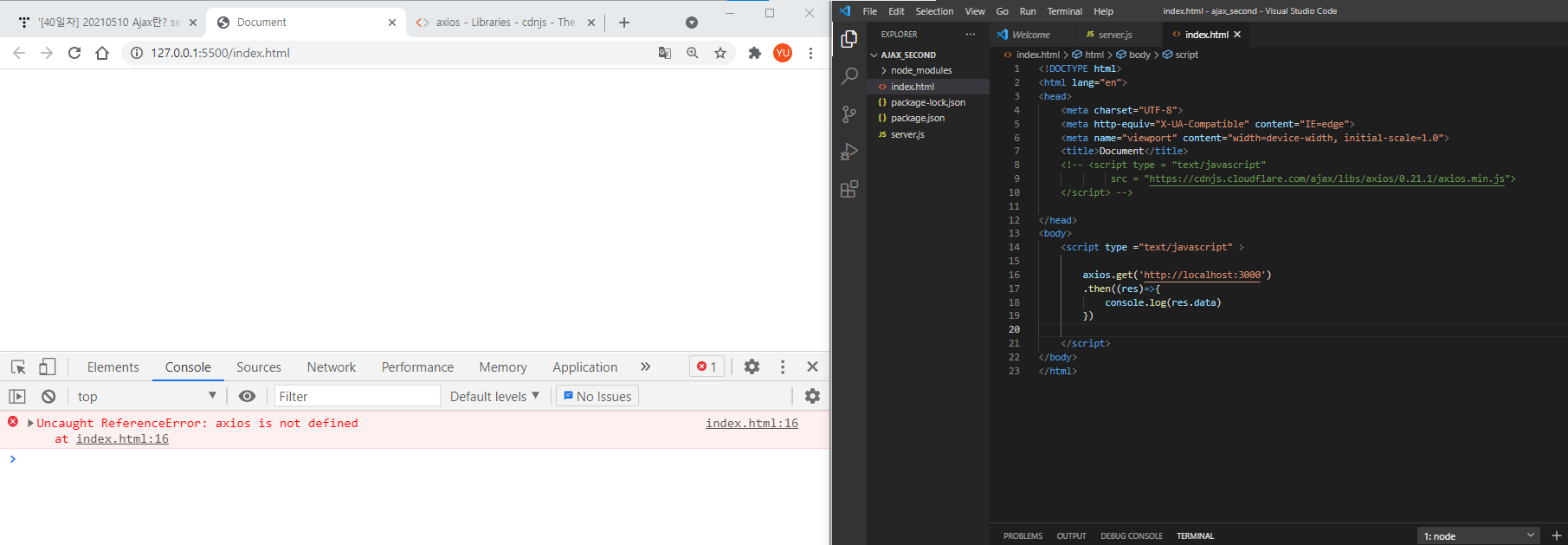The height and width of the screenshot is (545, 1568).
Task: Open new tab with plus button
Action: [624, 23]
